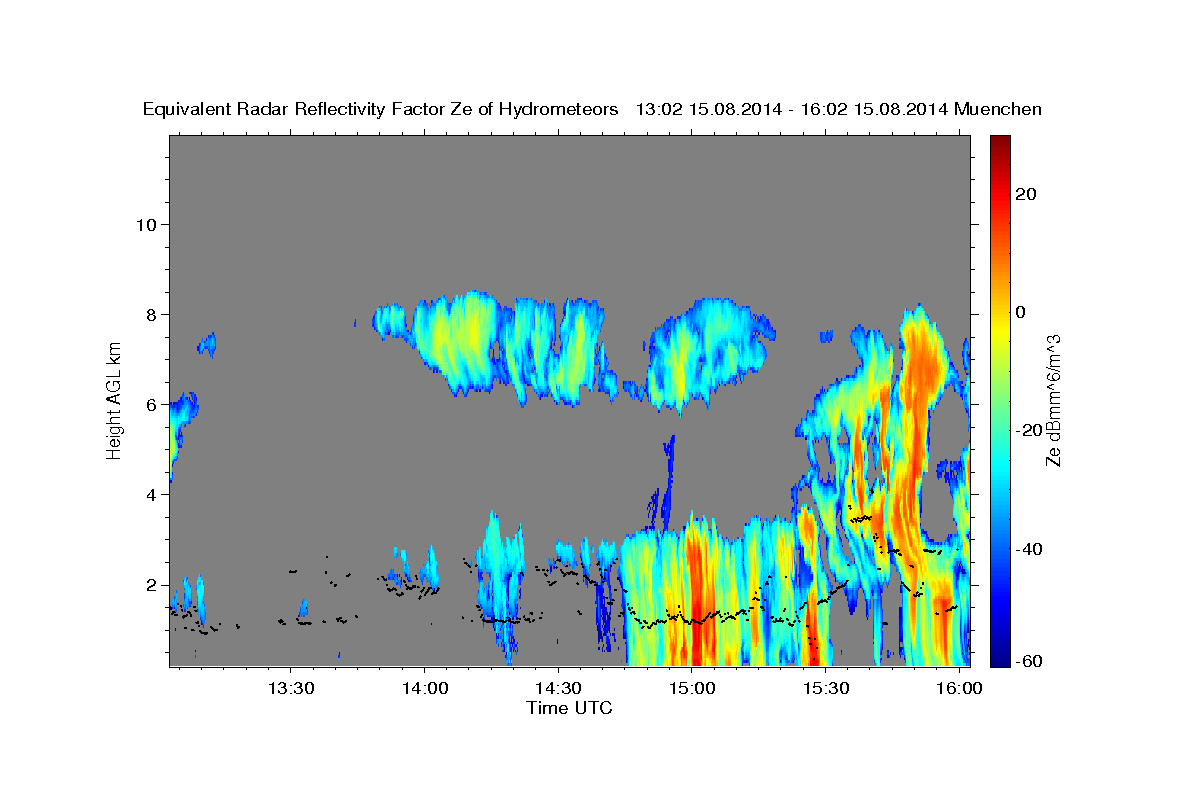Click the 15:30 time tick label
1200x800 pixels.
(x=824, y=689)
